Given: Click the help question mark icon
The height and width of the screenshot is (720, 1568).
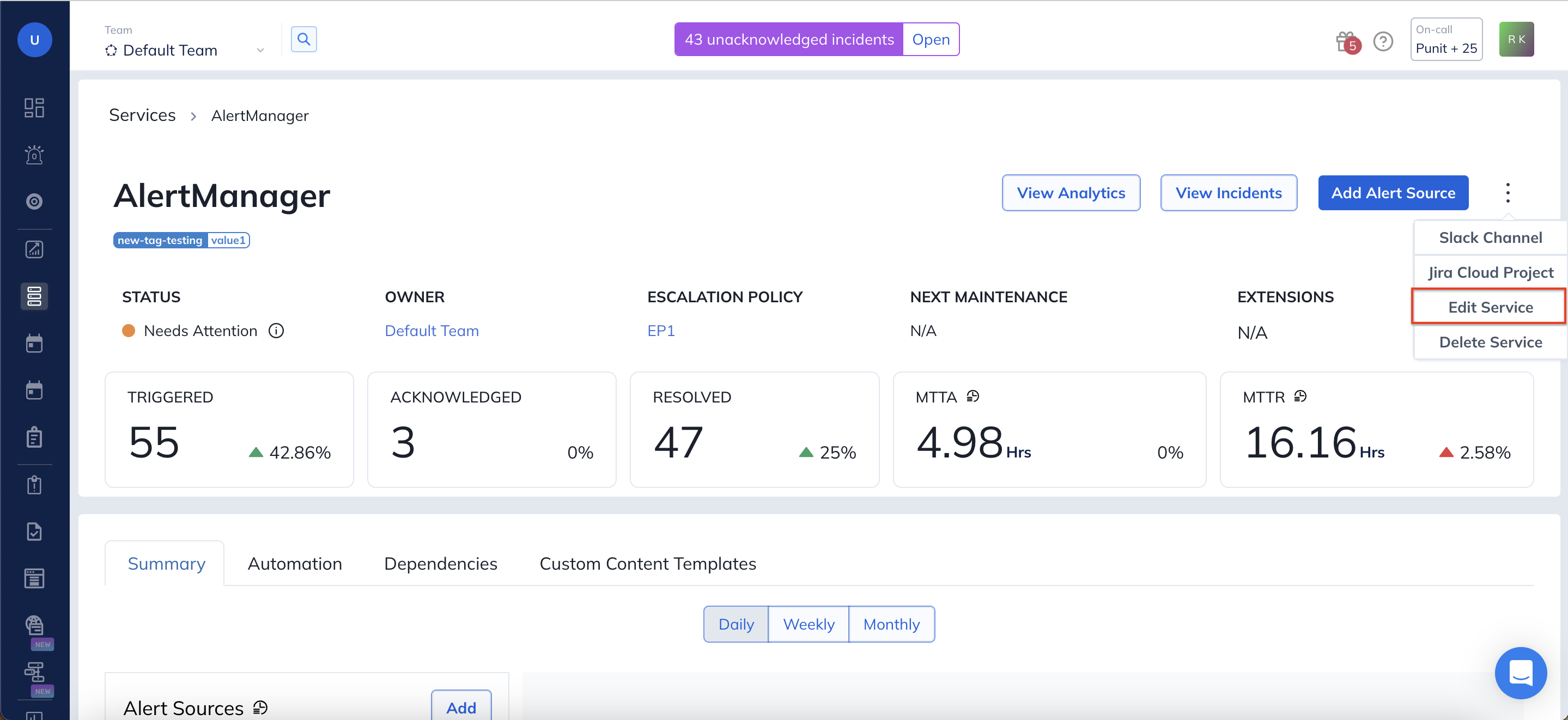Looking at the screenshot, I should click(1383, 42).
